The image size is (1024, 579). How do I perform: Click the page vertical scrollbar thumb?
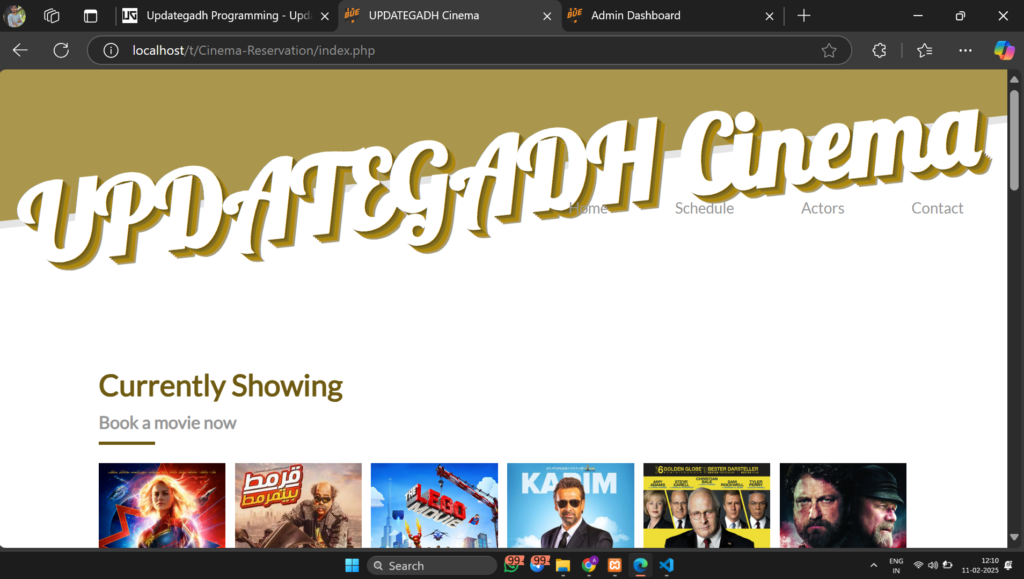coord(1014,140)
